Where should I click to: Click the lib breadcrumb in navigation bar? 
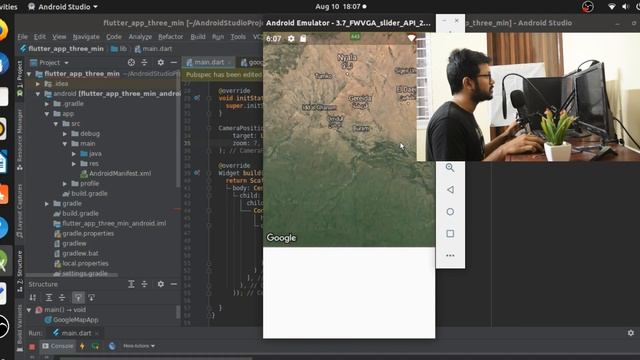click(x=119, y=49)
